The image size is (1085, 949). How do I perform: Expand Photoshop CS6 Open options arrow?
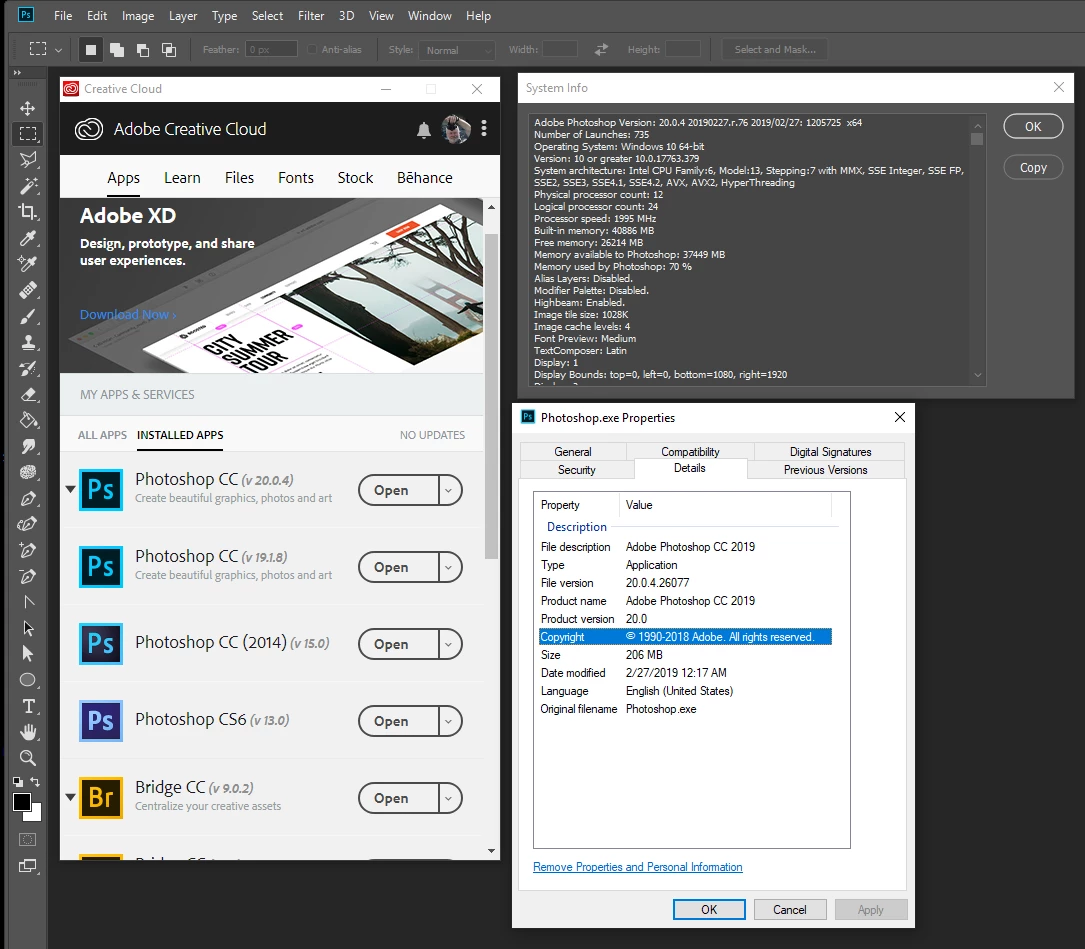[x=449, y=721]
